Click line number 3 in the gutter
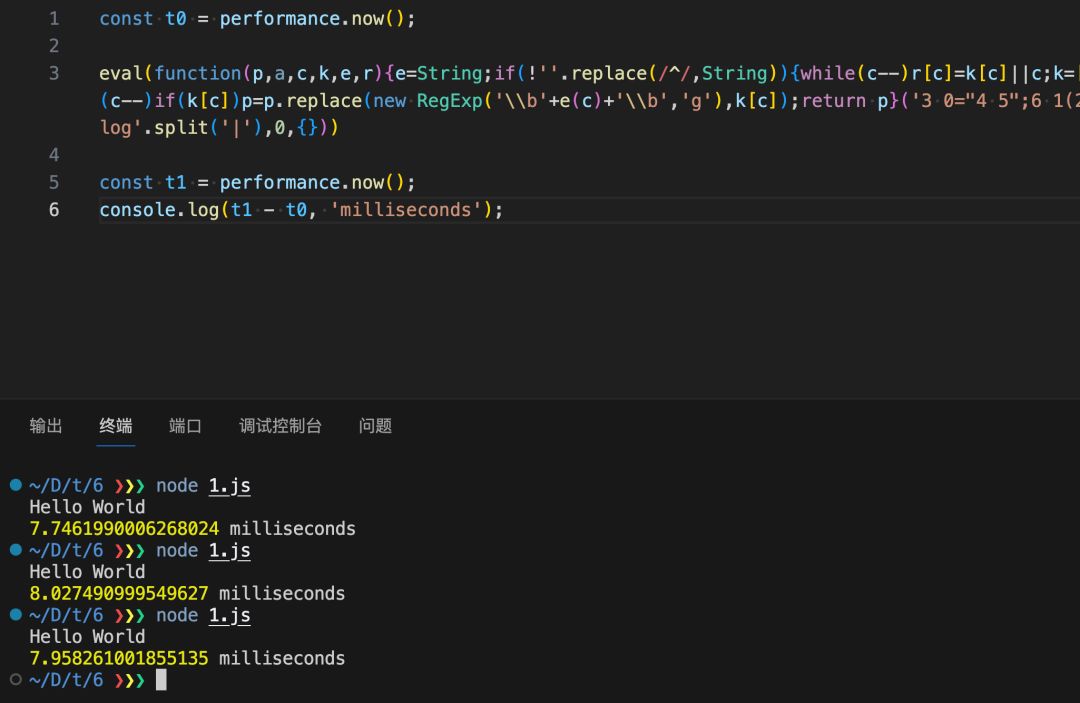This screenshot has height=703, width=1080. (x=54, y=73)
